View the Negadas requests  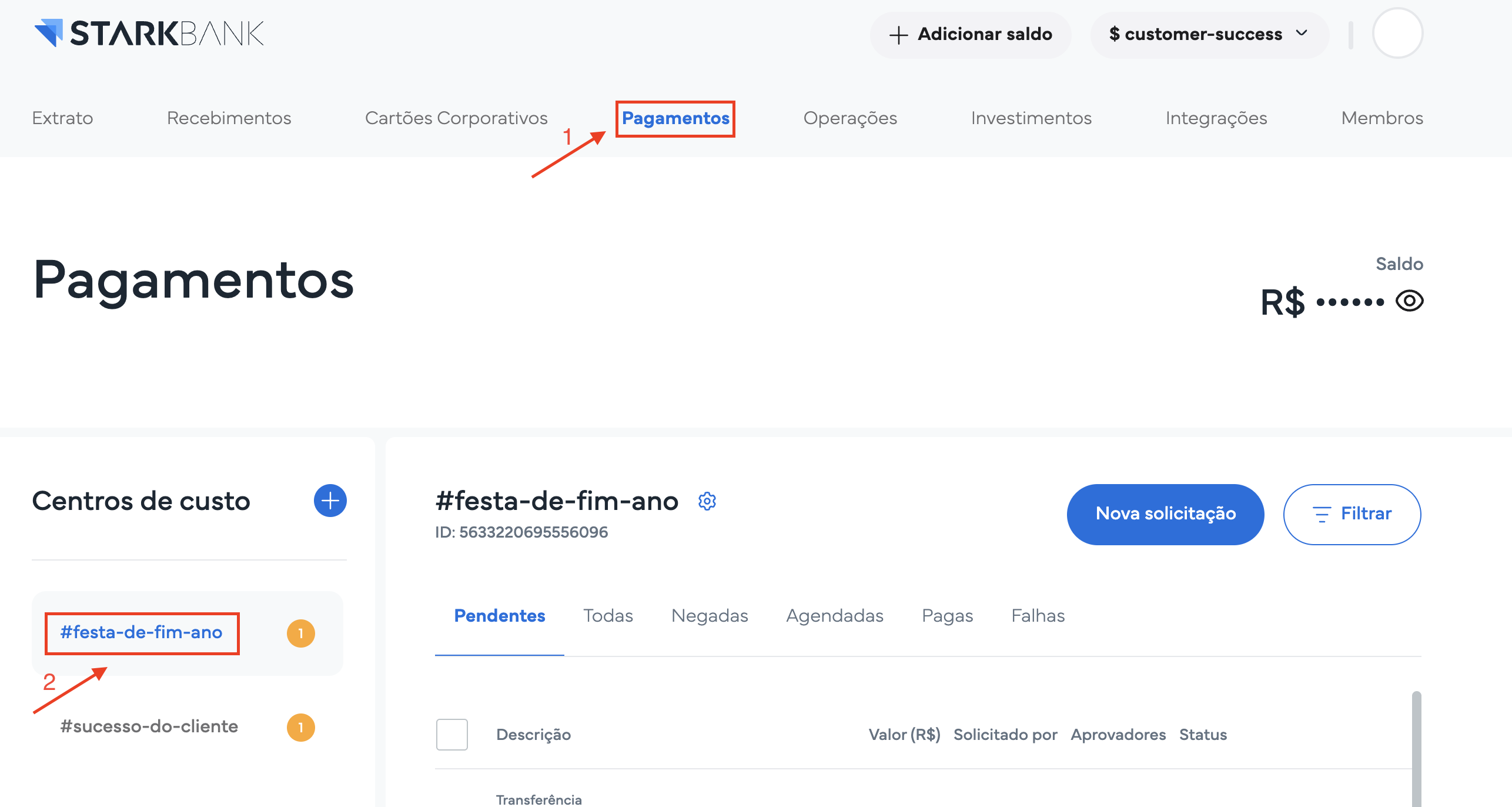[710, 616]
